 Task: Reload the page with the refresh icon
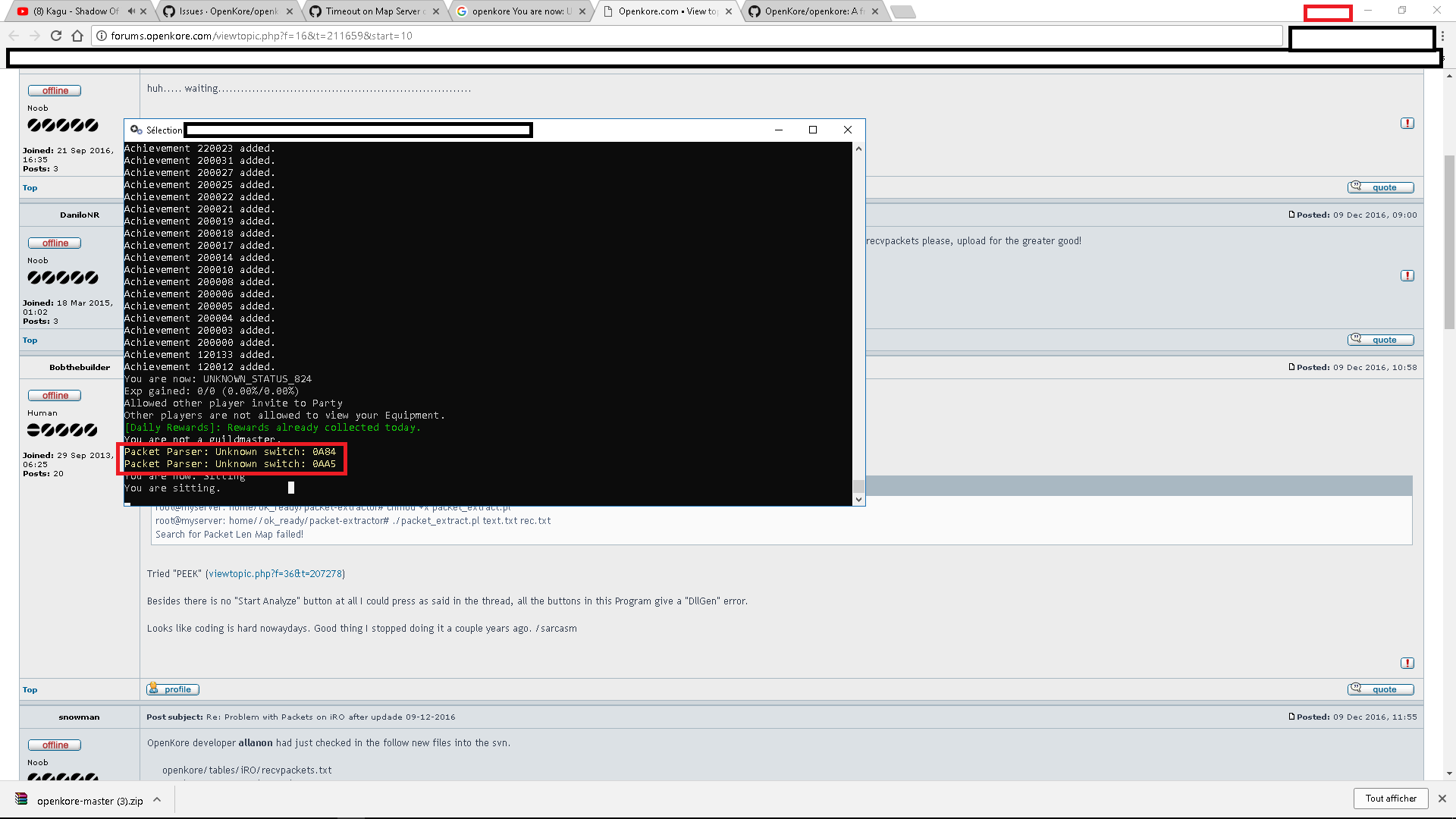tap(56, 36)
